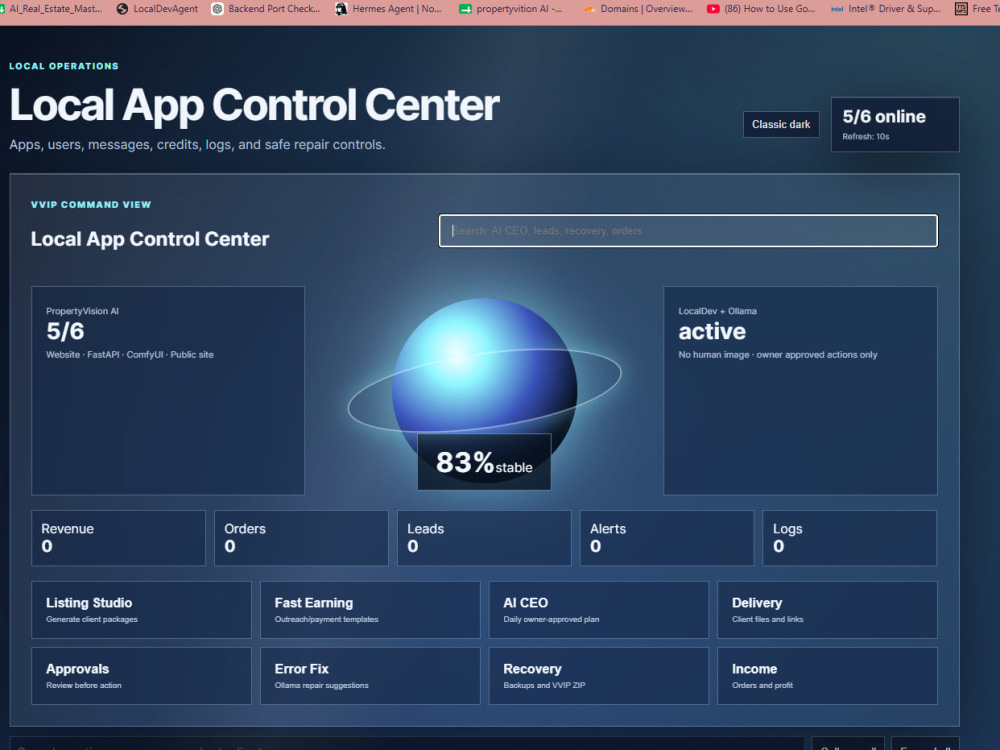Image resolution: width=1000 pixels, height=750 pixels.
Task: Open the Logs stat tile
Action: tap(849, 538)
